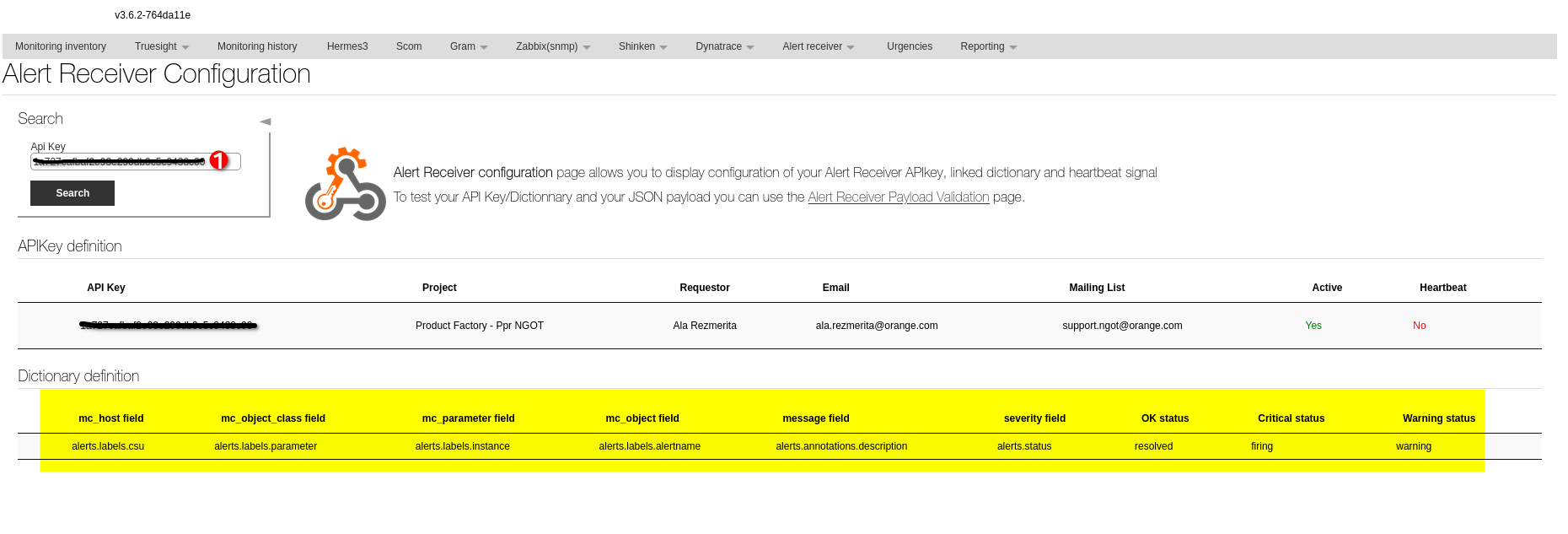
Task: Expand the Shinken dropdown menu
Action: coord(642,46)
